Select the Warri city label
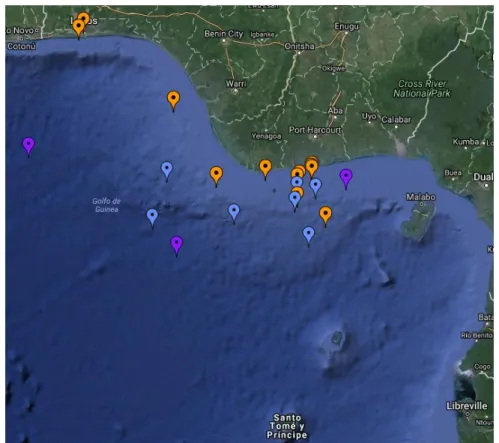The height and width of the screenshot is (443, 499). (x=236, y=83)
